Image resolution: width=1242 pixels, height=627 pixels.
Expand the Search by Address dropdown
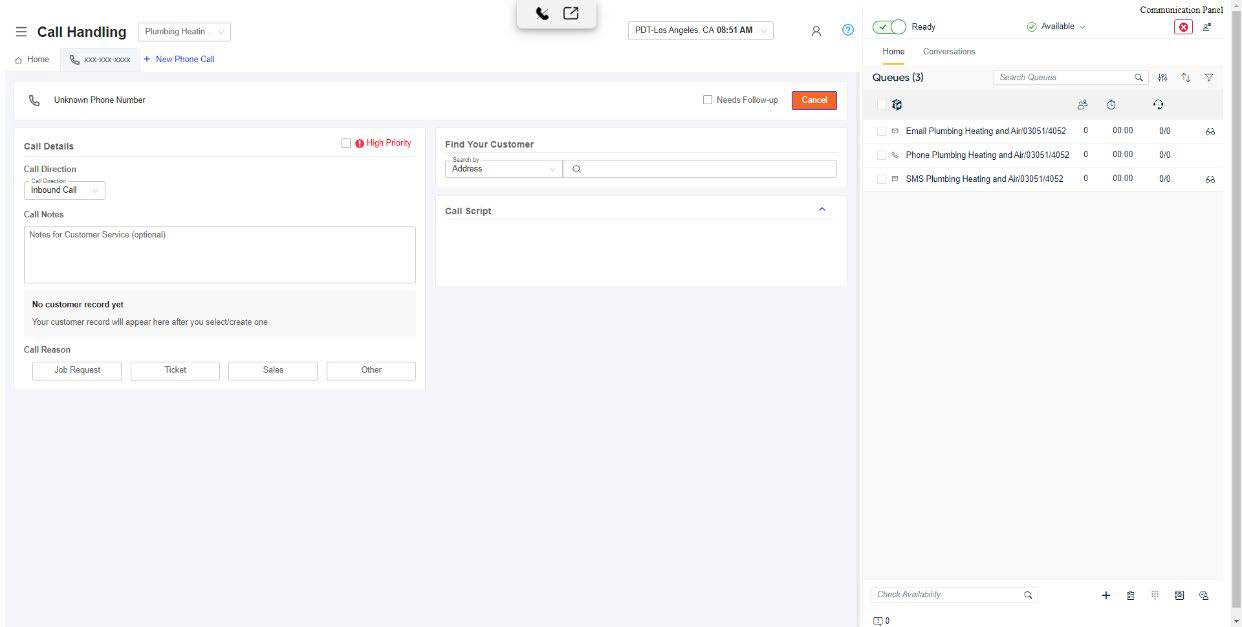pyautogui.click(x=503, y=169)
